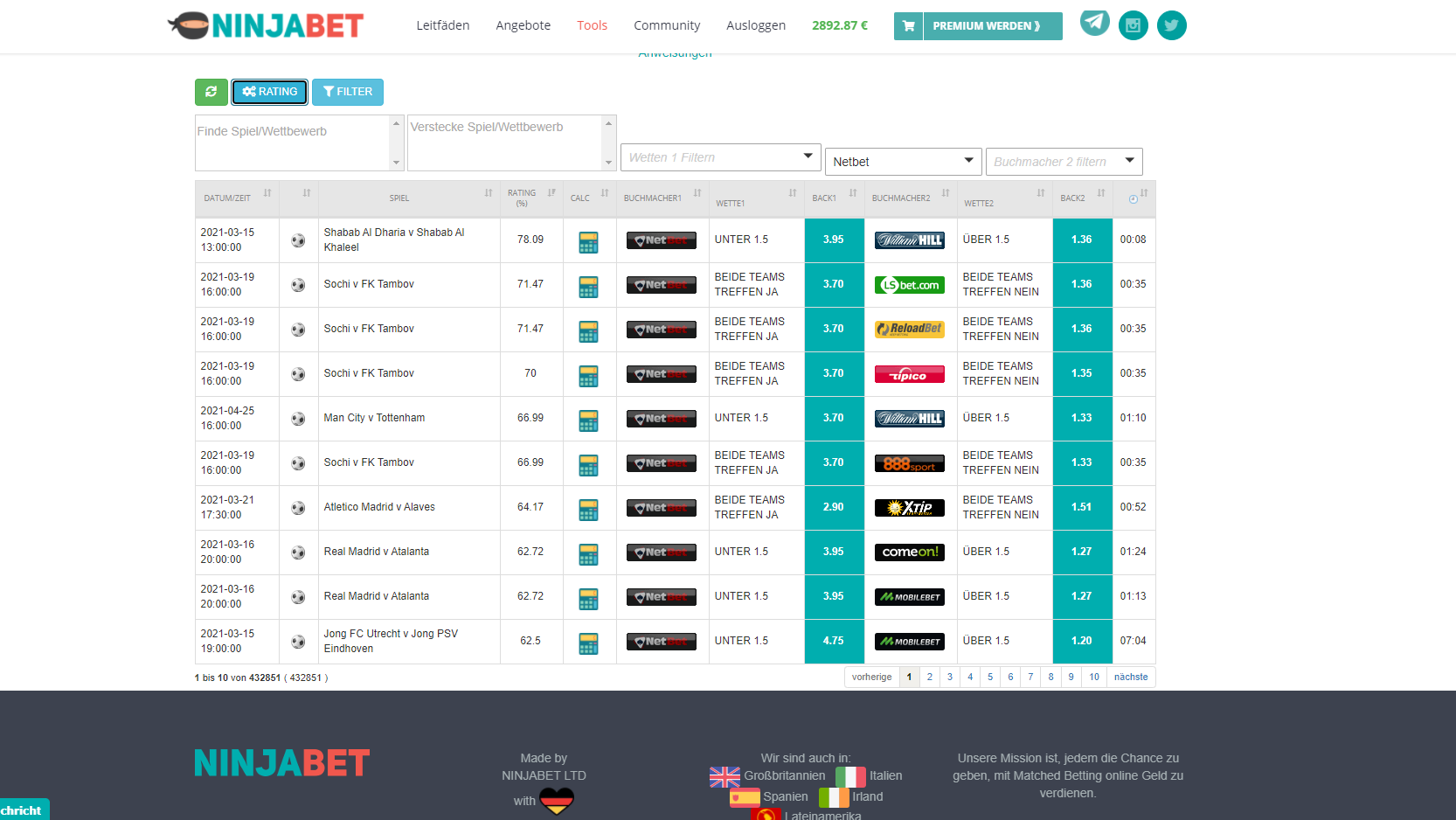The image size is (1456, 820).
Task: Click the Finde Spiel/Wettbewerb search field
Action: tap(293, 142)
